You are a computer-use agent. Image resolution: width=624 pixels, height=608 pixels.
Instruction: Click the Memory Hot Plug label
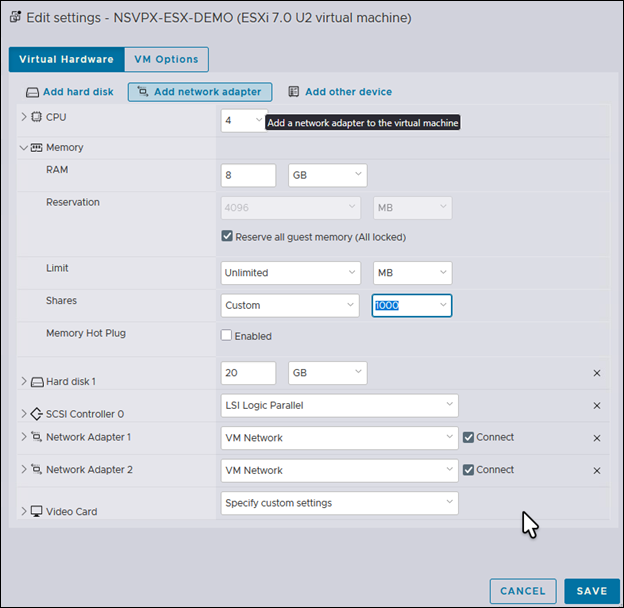86,333
